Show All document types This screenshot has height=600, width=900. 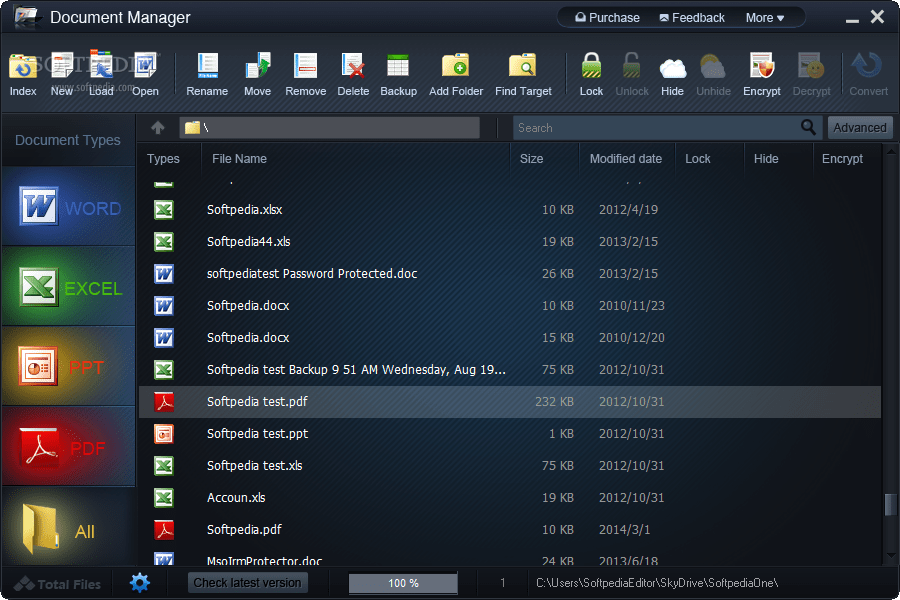pyautogui.click(x=69, y=528)
